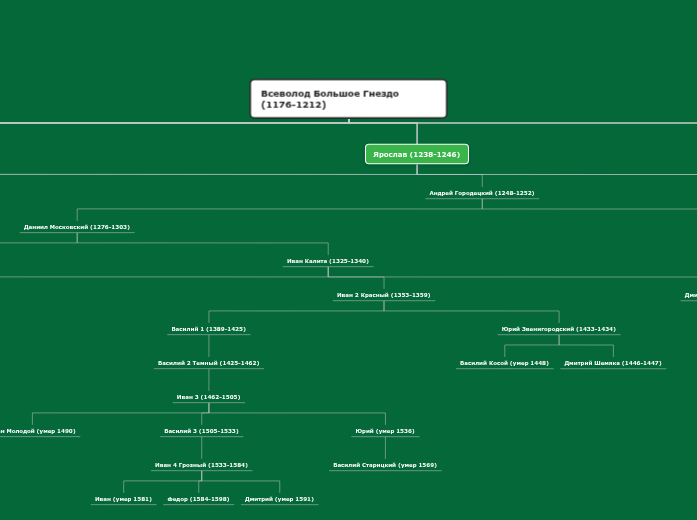Open the Иван 4 Грозный (1533–1584) node
697x520 pixels.
click(x=201, y=465)
